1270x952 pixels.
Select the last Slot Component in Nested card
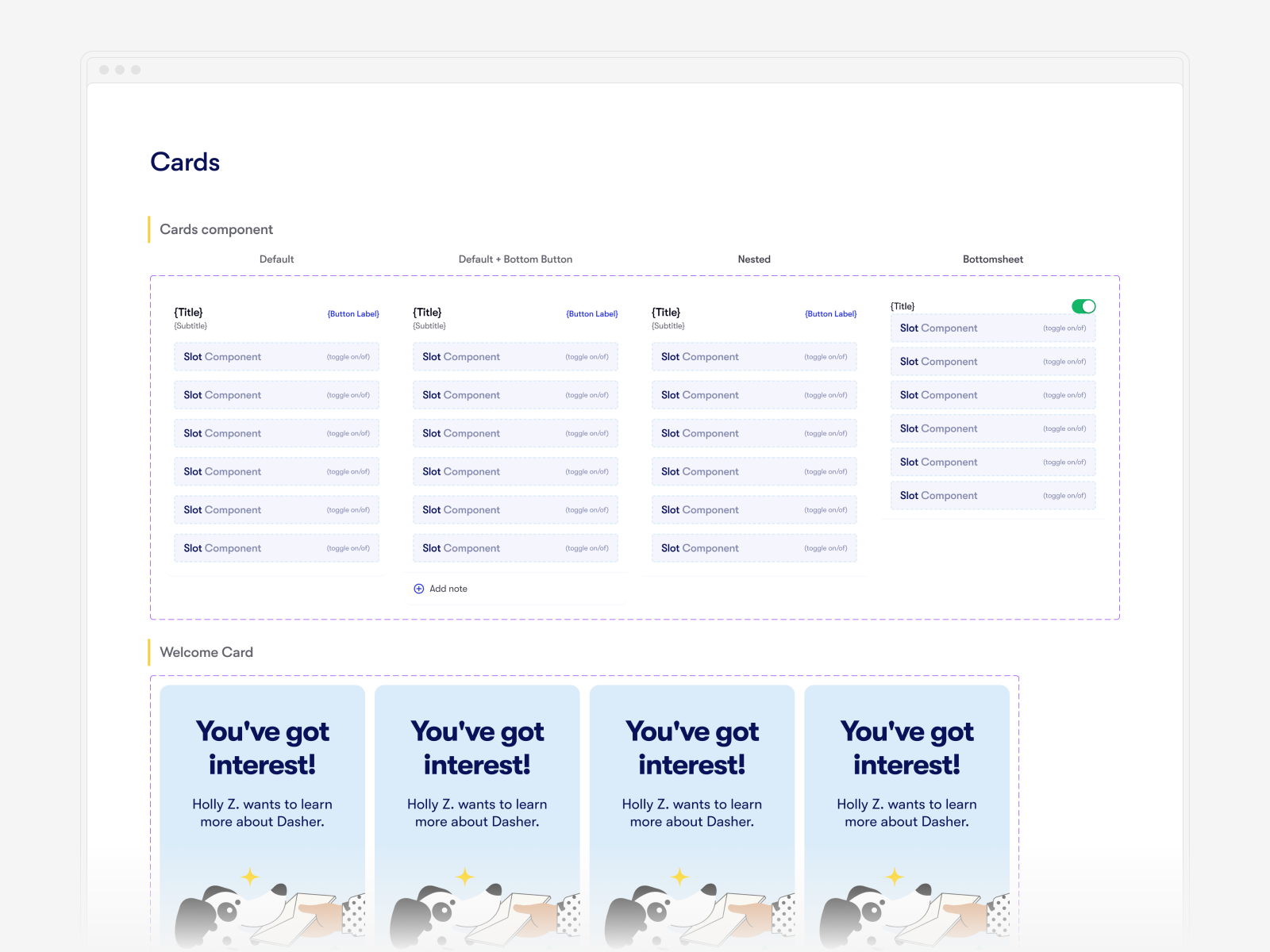754,548
